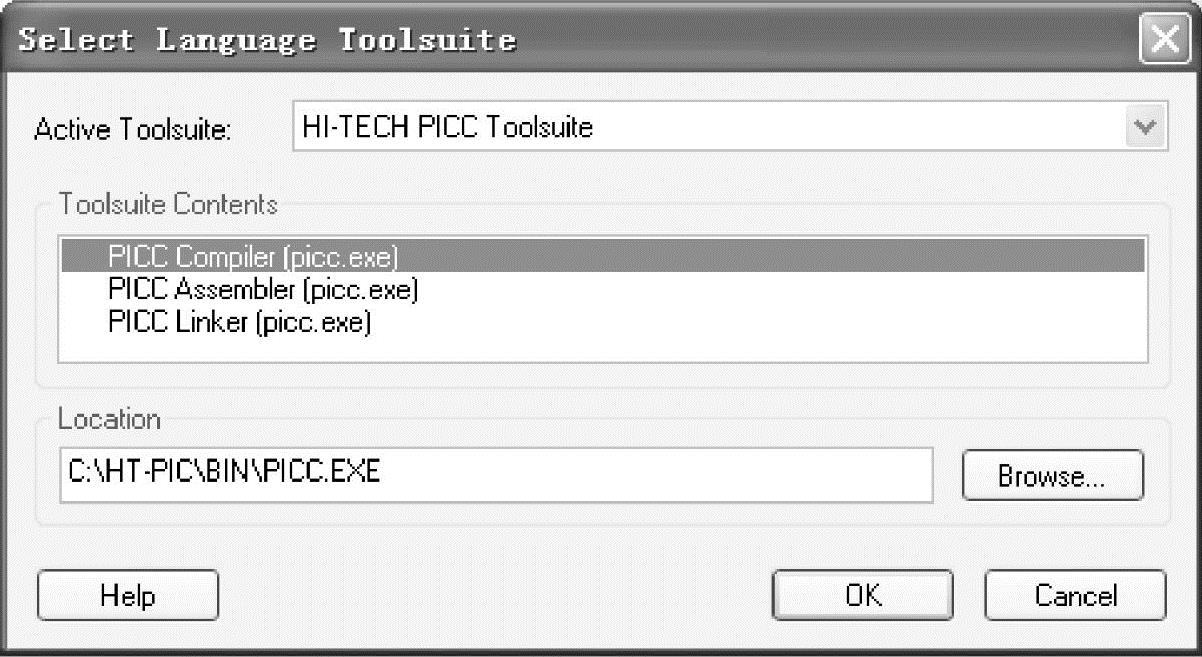
Task: Click empty space below PICC Linker in list
Action: (x=600, y=350)
